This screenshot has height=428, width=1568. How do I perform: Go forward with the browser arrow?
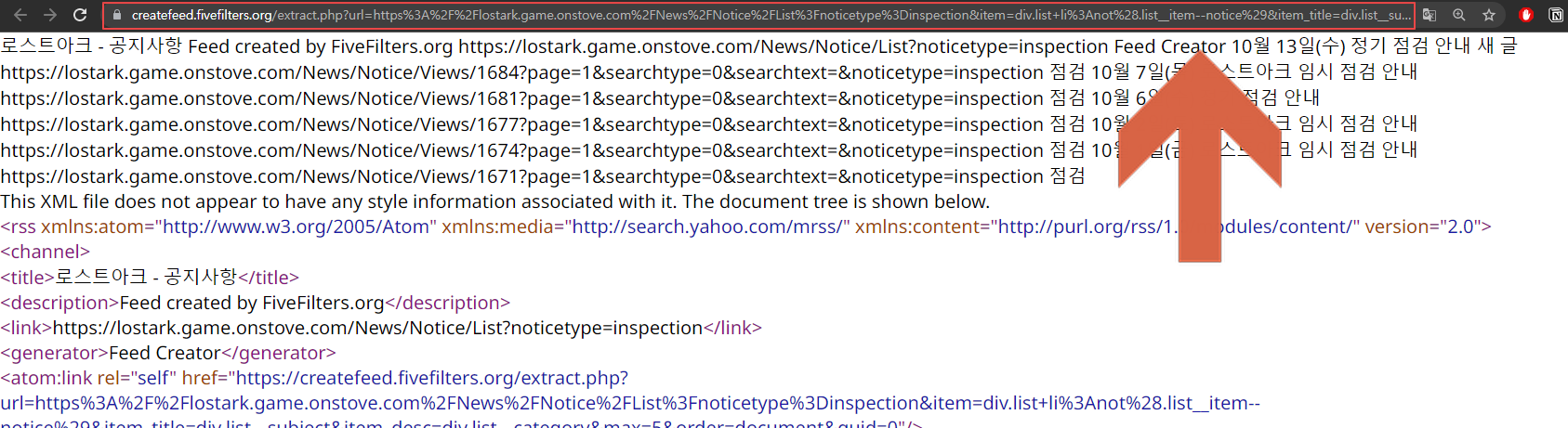click(50, 15)
